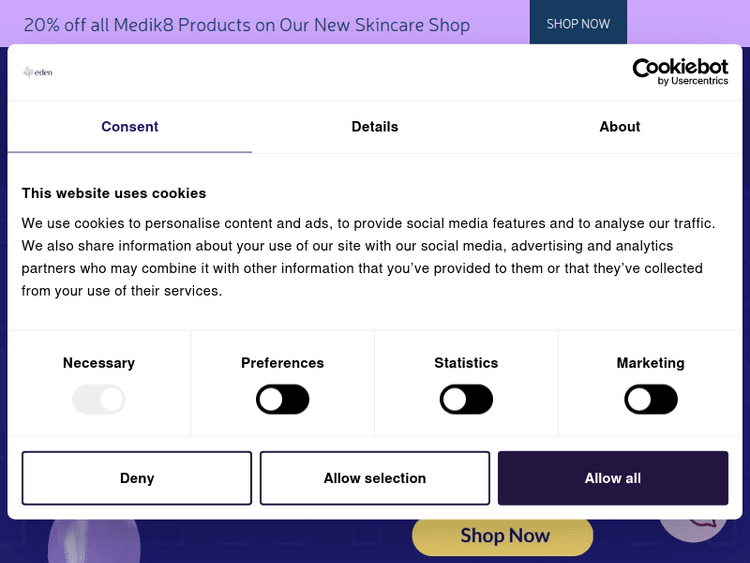Click the Marketing label text
The height and width of the screenshot is (563, 750).
pyautogui.click(x=651, y=363)
